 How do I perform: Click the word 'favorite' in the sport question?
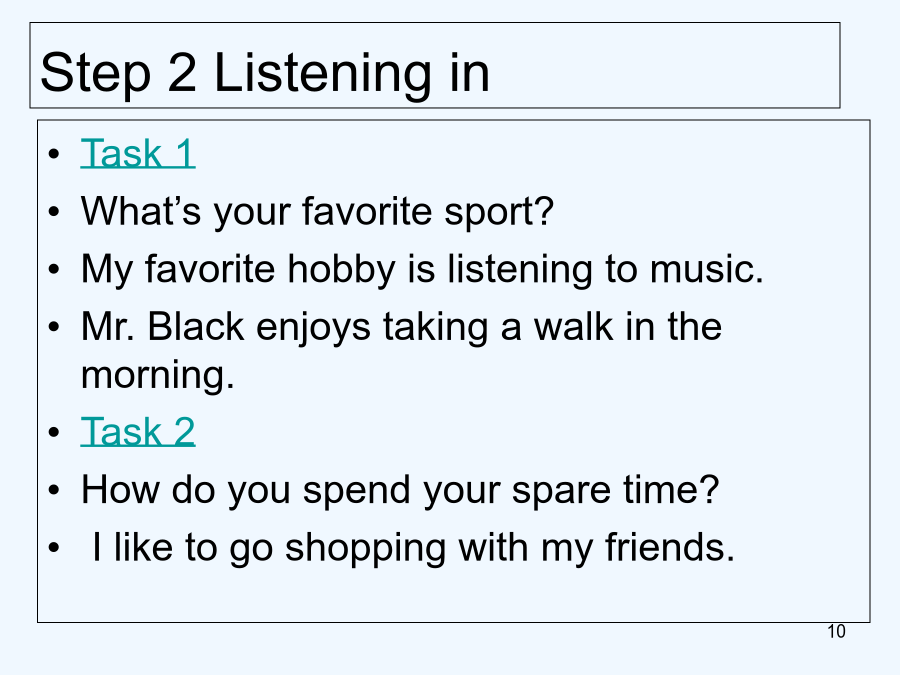tap(367, 211)
